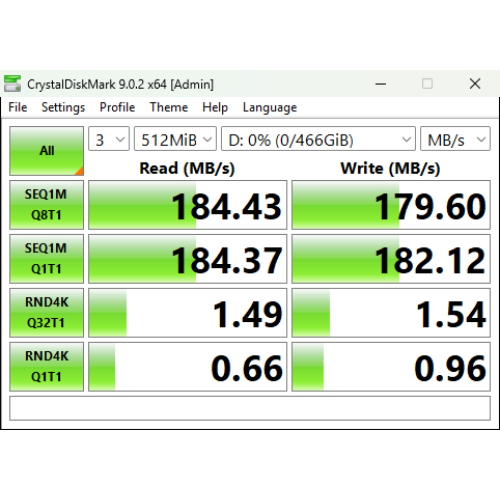The height and width of the screenshot is (500, 500).
Task: Start all benchmarks with the All button
Action: [46, 151]
